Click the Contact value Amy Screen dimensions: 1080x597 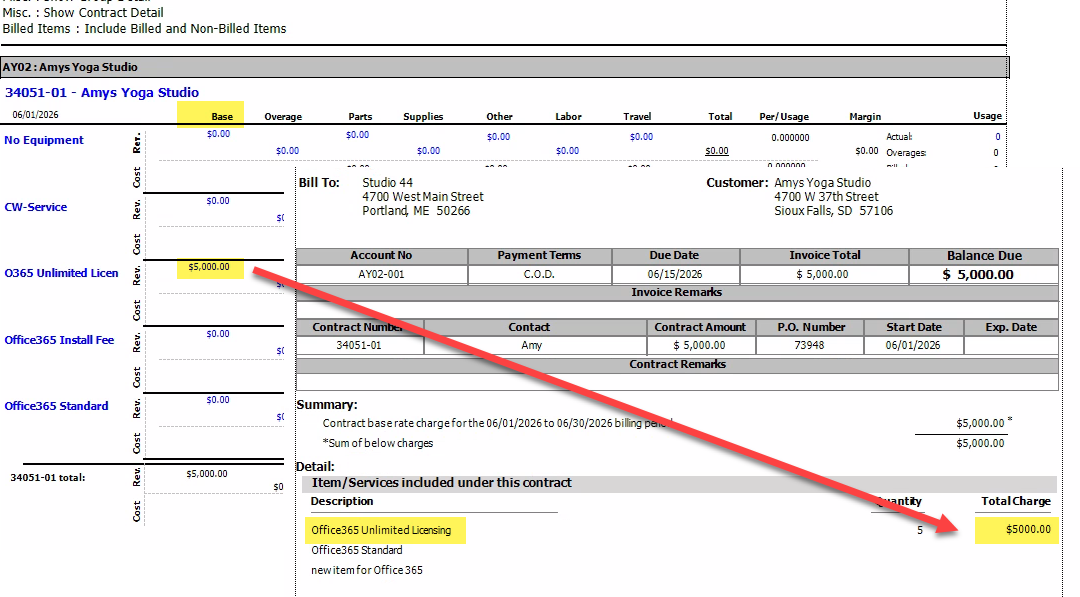(x=531, y=345)
